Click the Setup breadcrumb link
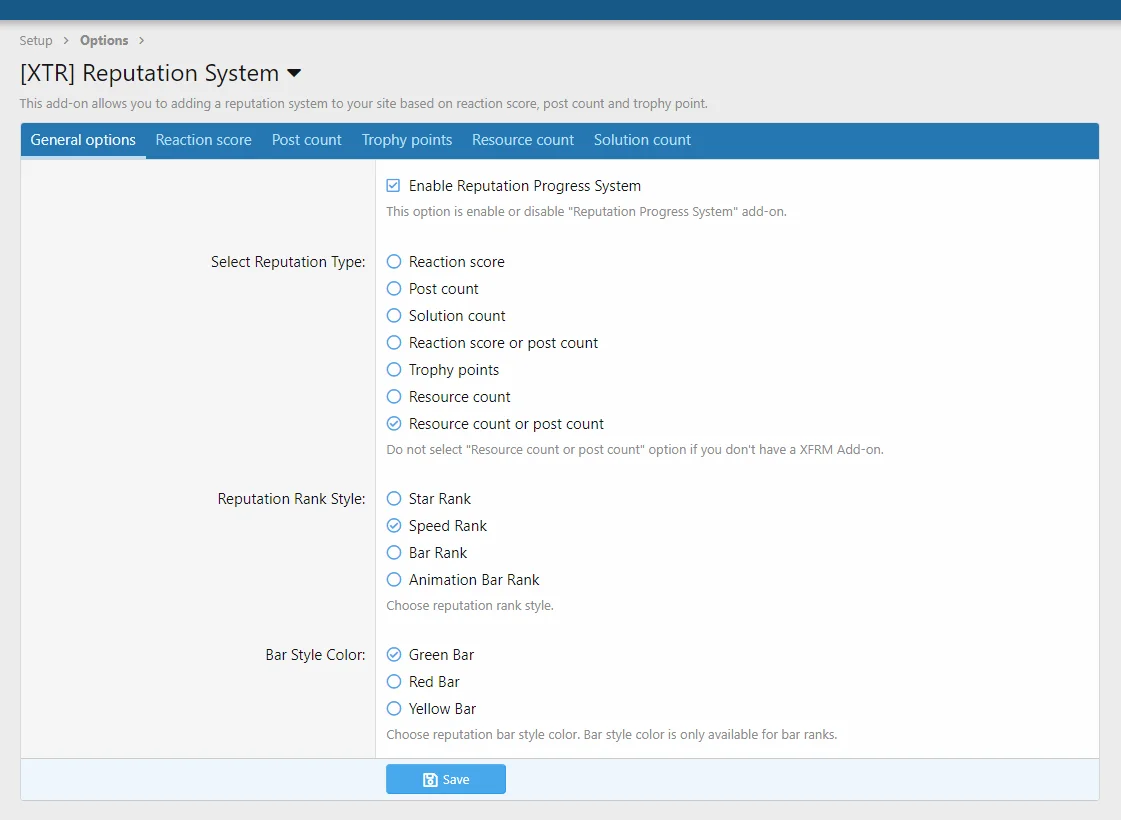This screenshot has width=1121, height=820. pyautogui.click(x=36, y=41)
